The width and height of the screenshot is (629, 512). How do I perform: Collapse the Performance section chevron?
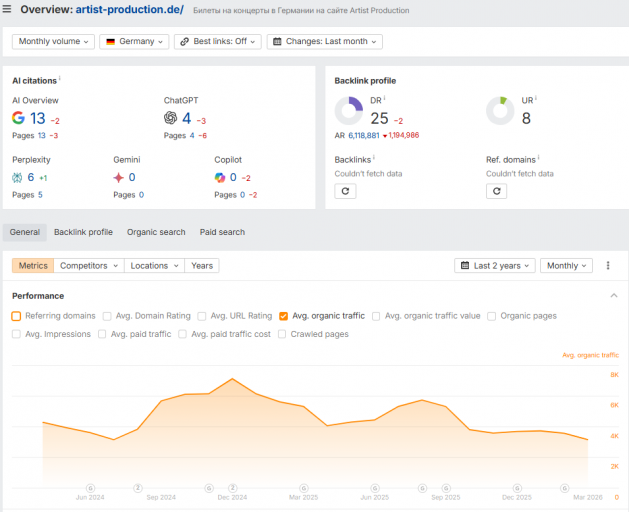[x=614, y=296]
